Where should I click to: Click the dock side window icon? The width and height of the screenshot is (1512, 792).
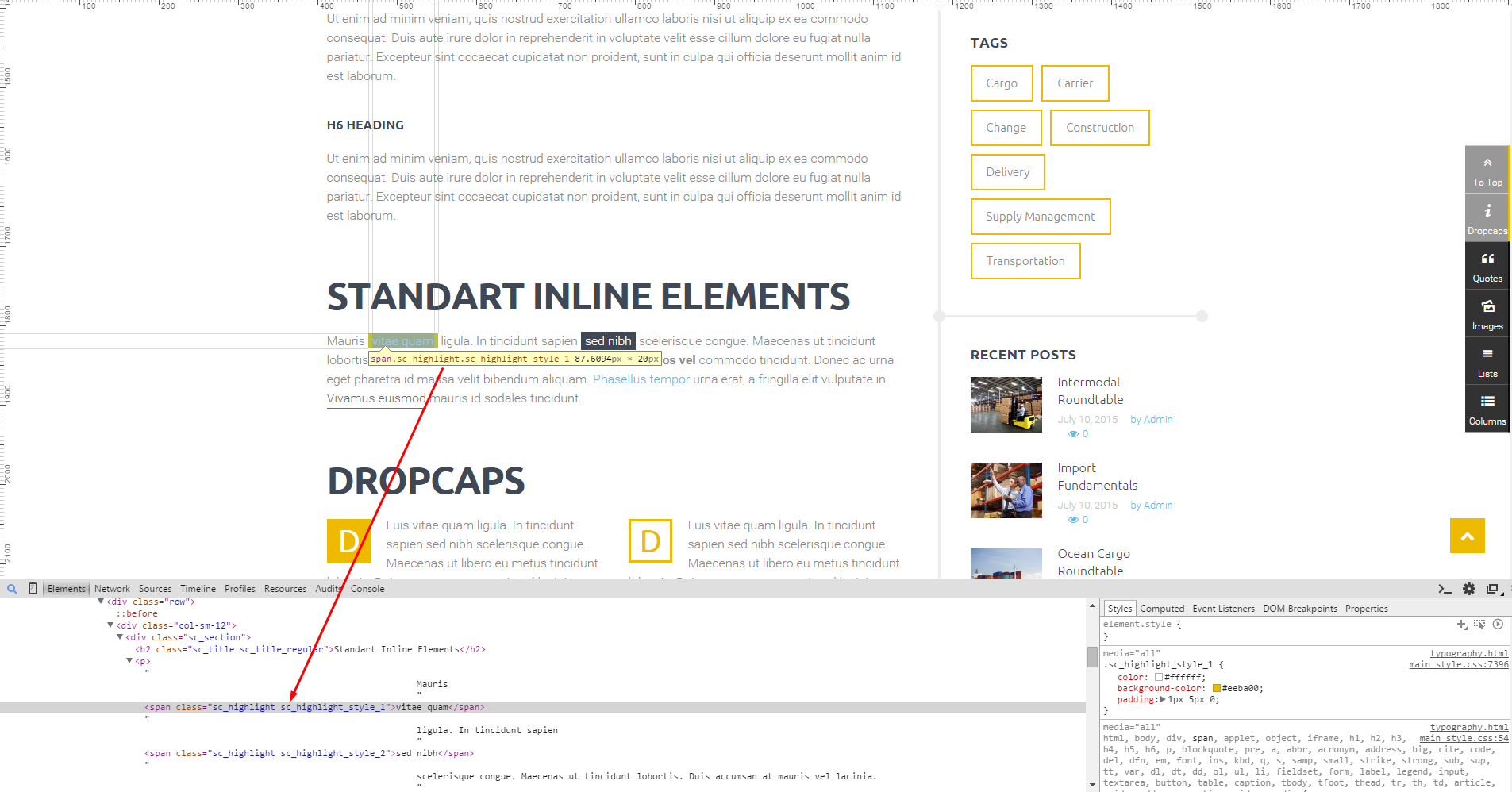(x=1492, y=589)
